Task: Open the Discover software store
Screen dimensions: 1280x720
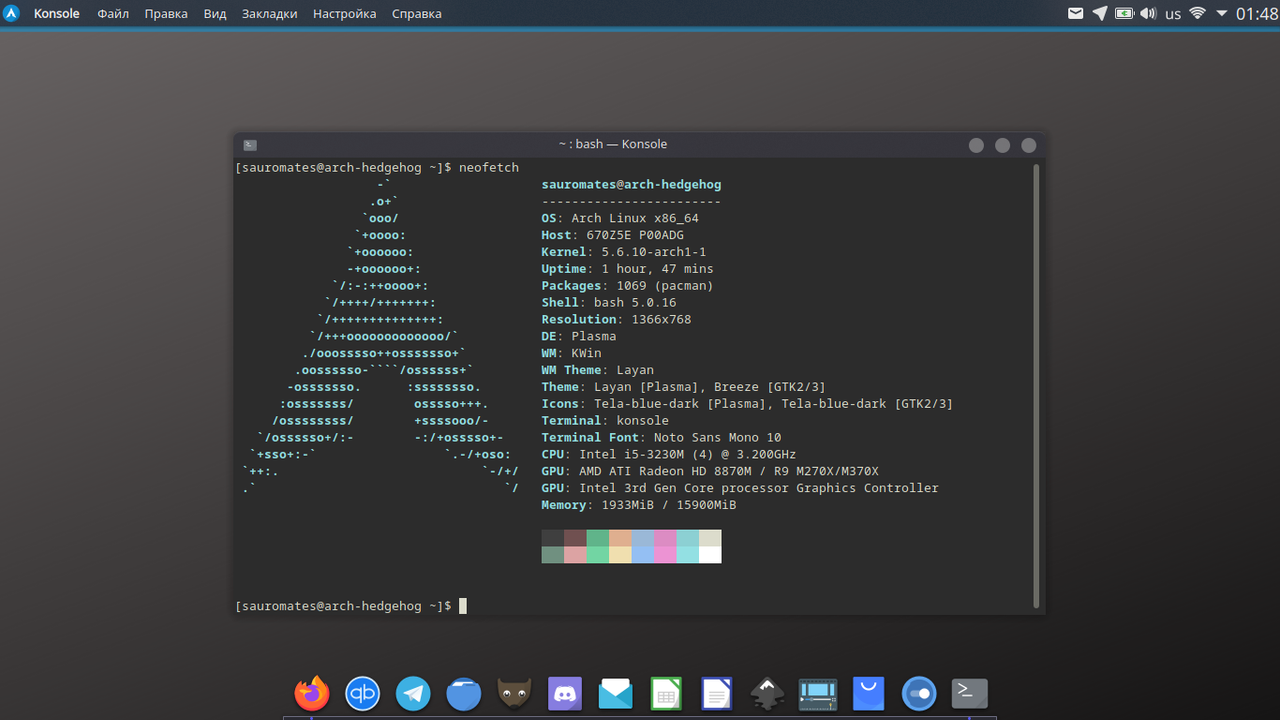Action: (x=869, y=693)
